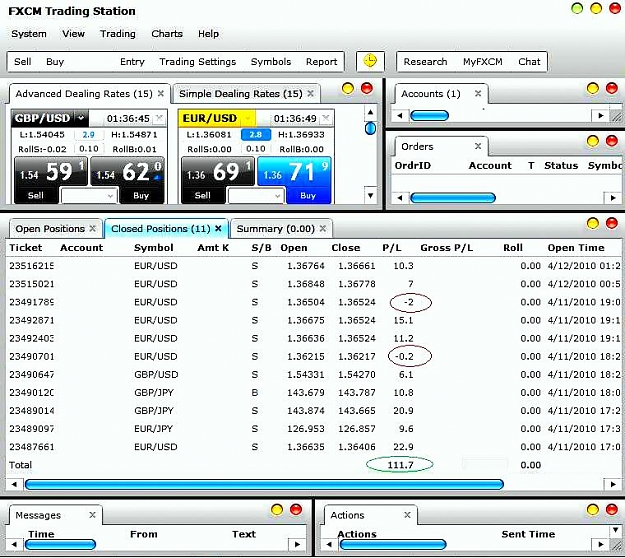The height and width of the screenshot is (558, 625).
Task: Open MyFXCM
Action: pos(482,62)
